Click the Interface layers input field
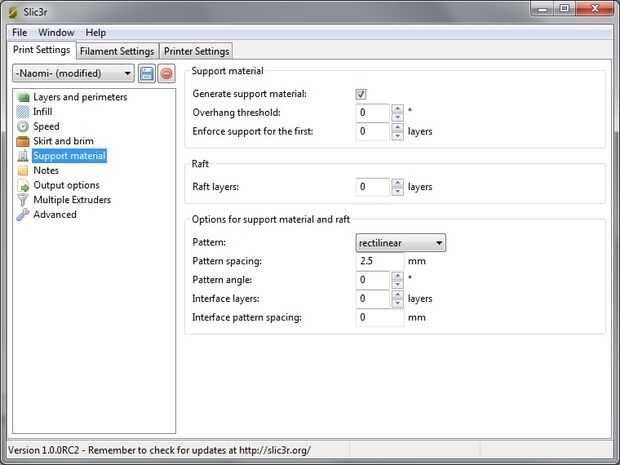Screen dimensions: 620x465 point(373,299)
